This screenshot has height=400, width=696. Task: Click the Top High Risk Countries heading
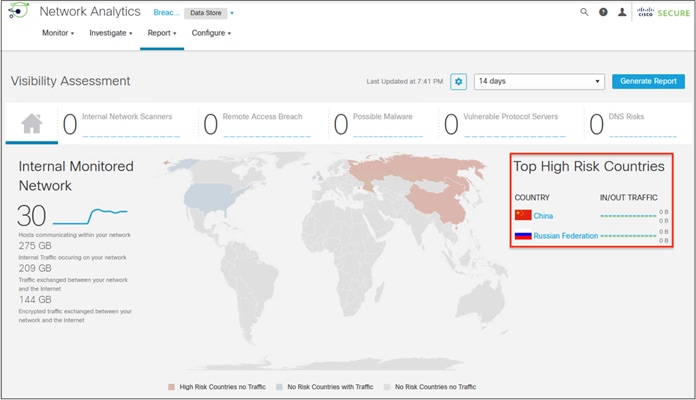(589, 166)
